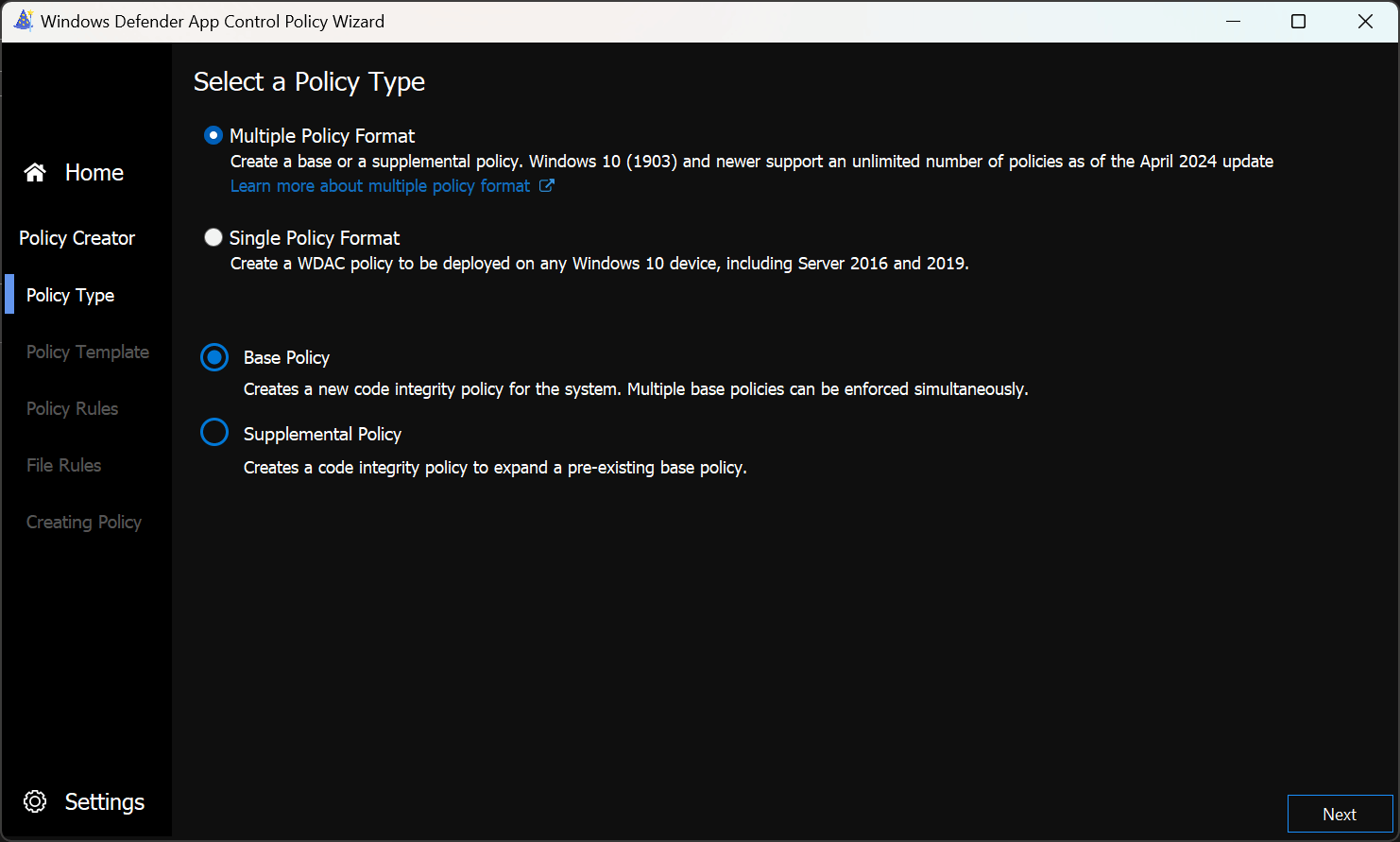Minimize the Policy Wizard window

coord(1233,21)
